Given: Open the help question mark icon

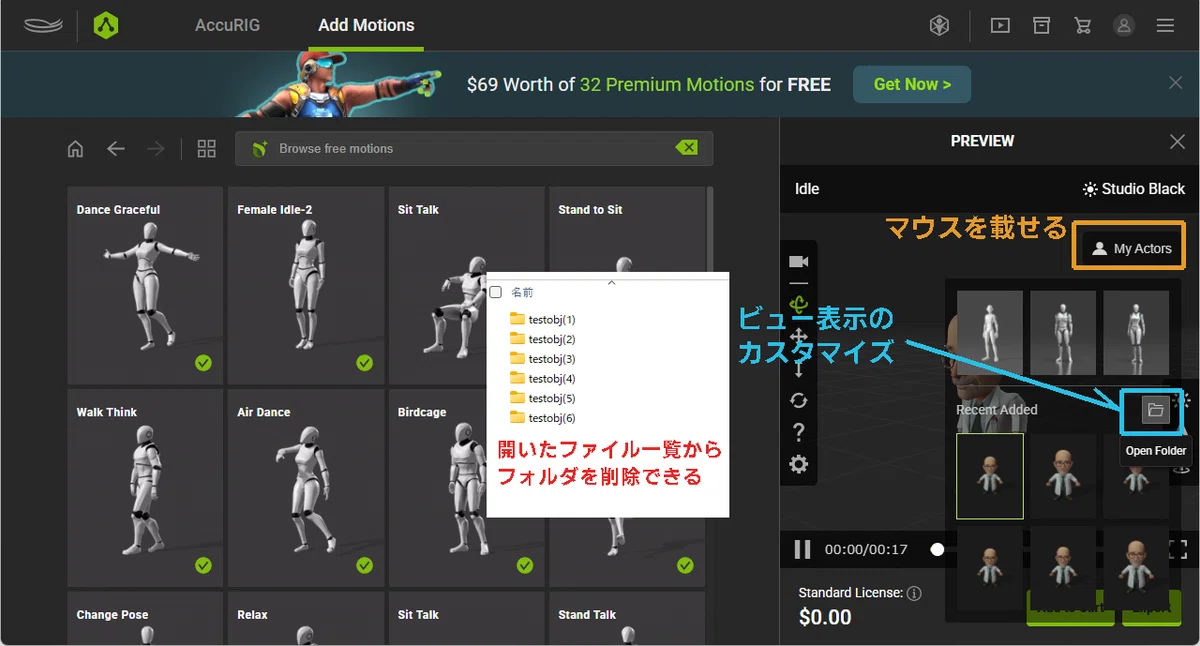Looking at the screenshot, I should (x=798, y=432).
